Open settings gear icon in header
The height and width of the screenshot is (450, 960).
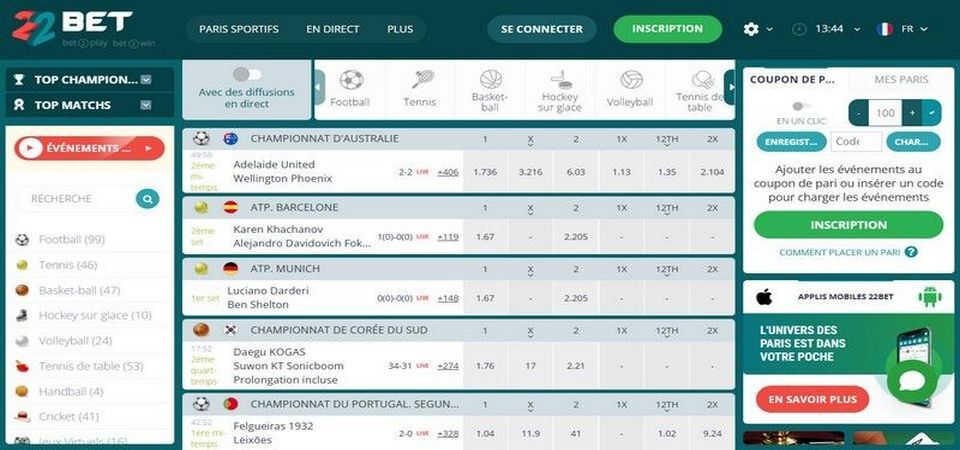coord(751,29)
